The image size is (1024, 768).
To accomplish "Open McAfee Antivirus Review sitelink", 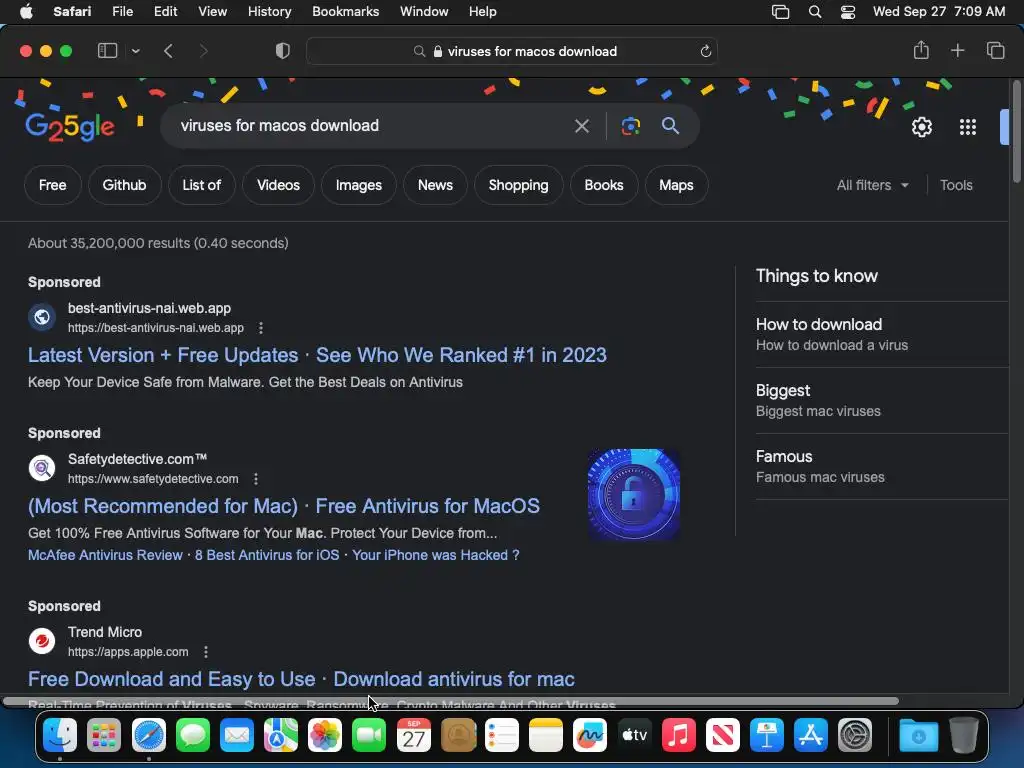I will (105, 555).
